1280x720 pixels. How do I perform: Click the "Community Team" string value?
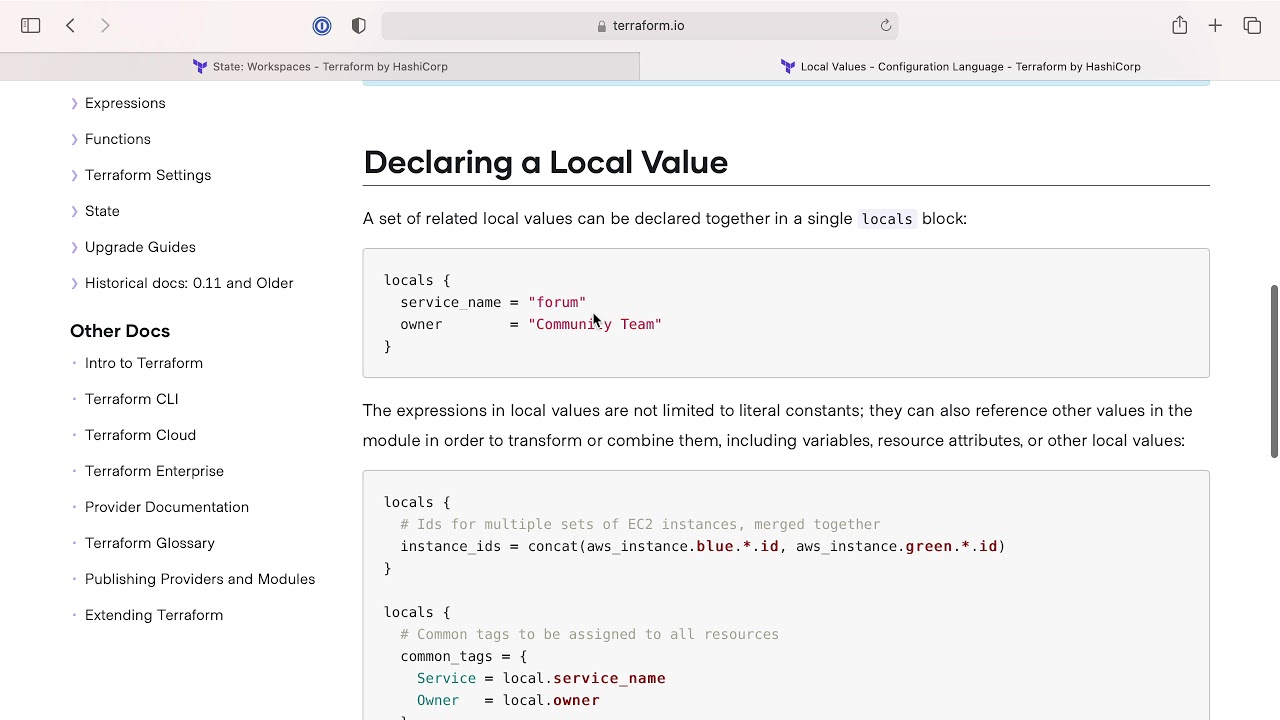pyautogui.click(x=595, y=324)
